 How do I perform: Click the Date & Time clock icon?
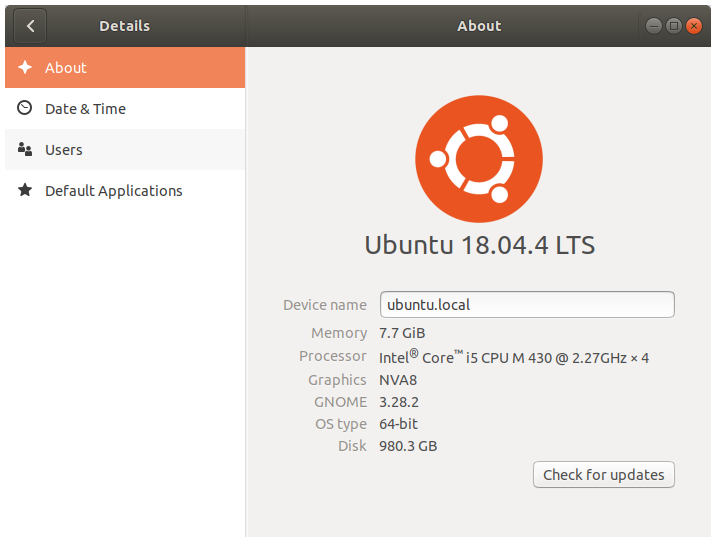click(x=25, y=108)
